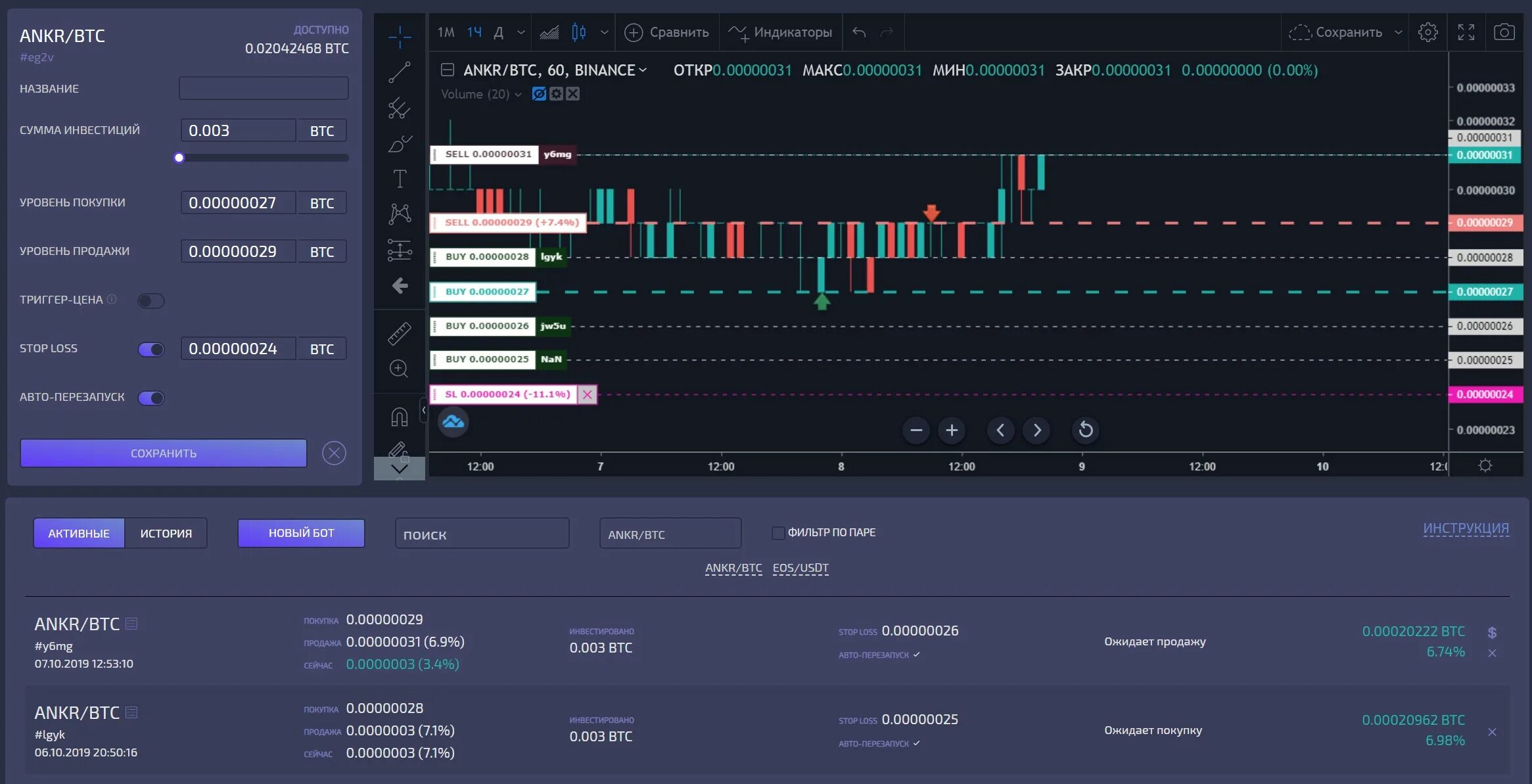This screenshot has width=1532, height=784.
Task: Select the Активные tab
Action: click(79, 533)
